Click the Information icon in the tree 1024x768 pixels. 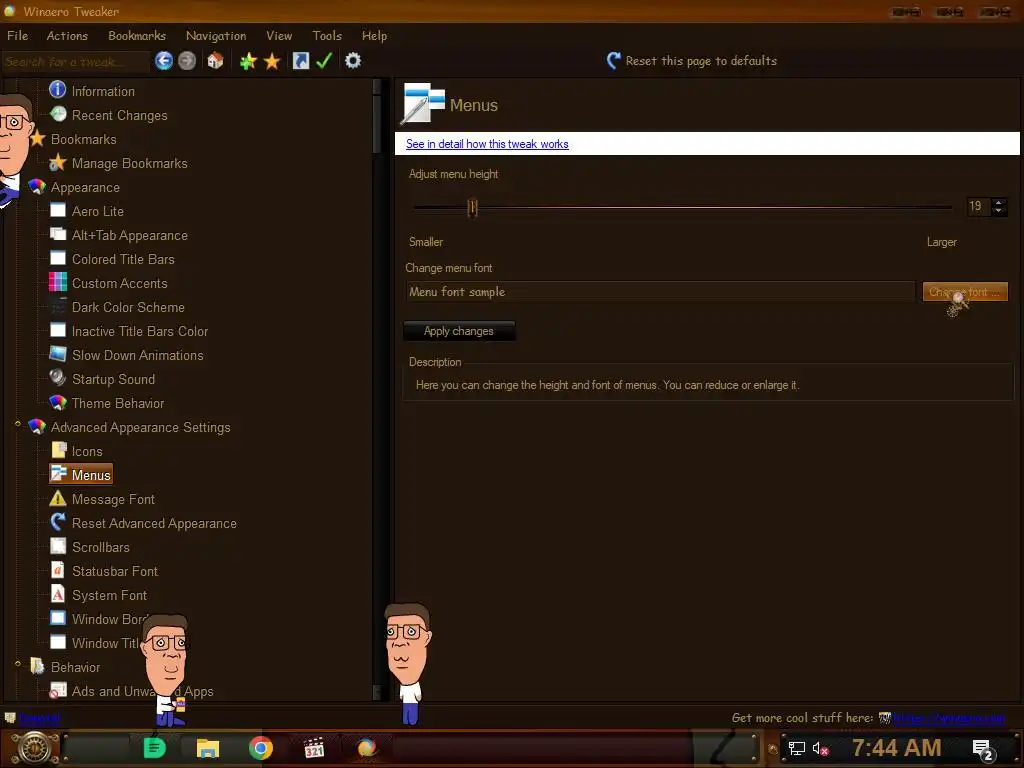(57, 89)
